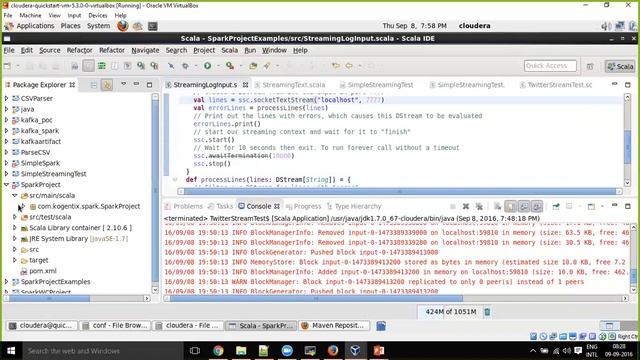Toggle Link with Editor in Package Explorer
Screen dimensions: 640x360
tap(107, 85)
